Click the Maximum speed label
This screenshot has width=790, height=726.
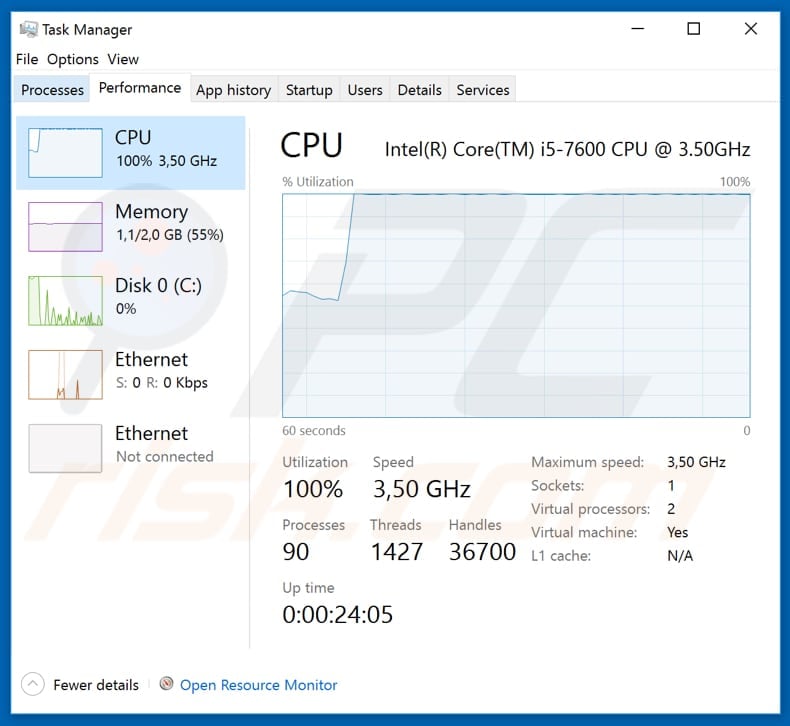[587, 462]
